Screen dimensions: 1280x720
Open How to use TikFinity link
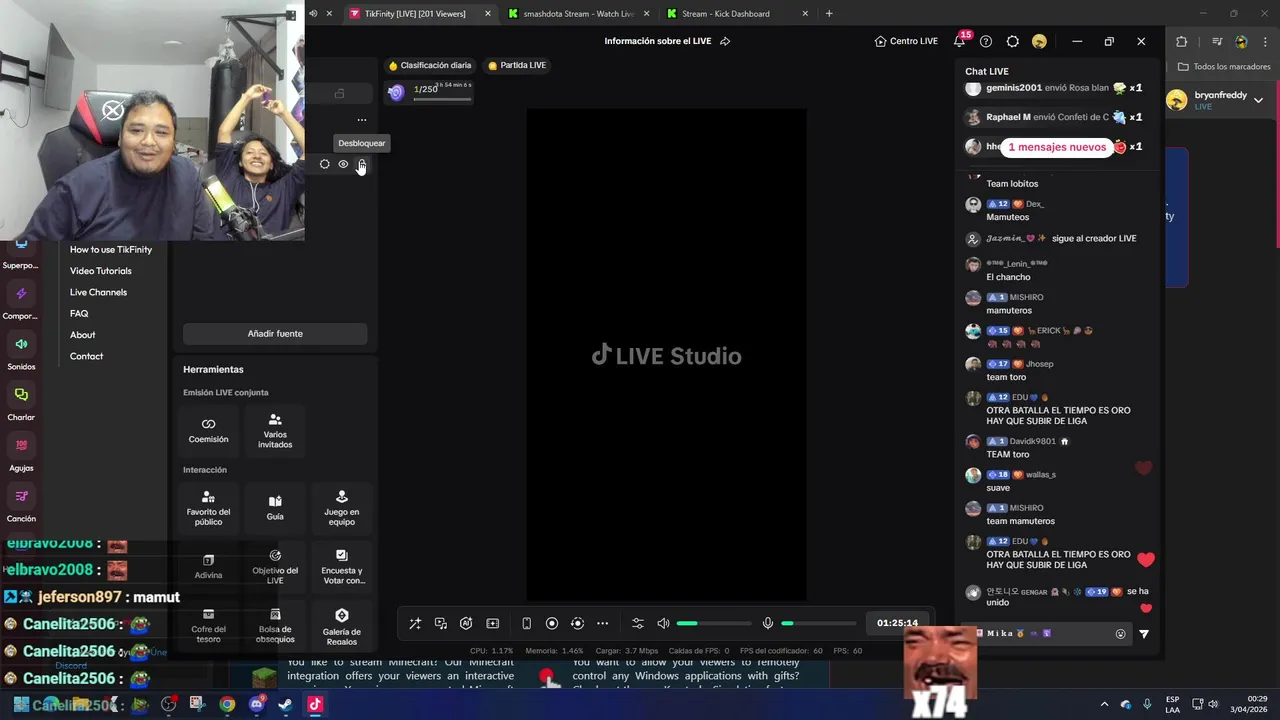point(111,249)
